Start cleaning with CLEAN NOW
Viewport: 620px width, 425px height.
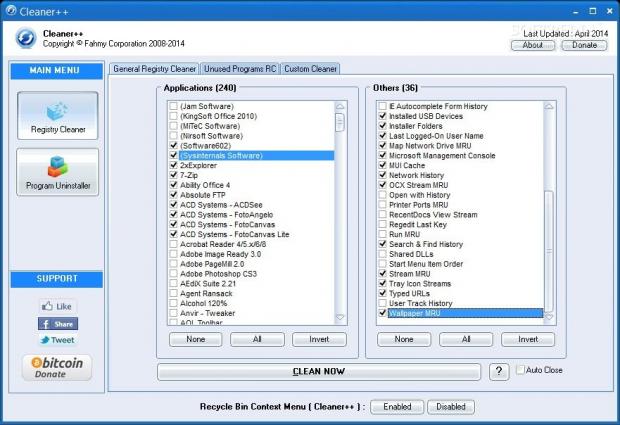coord(319,372)
